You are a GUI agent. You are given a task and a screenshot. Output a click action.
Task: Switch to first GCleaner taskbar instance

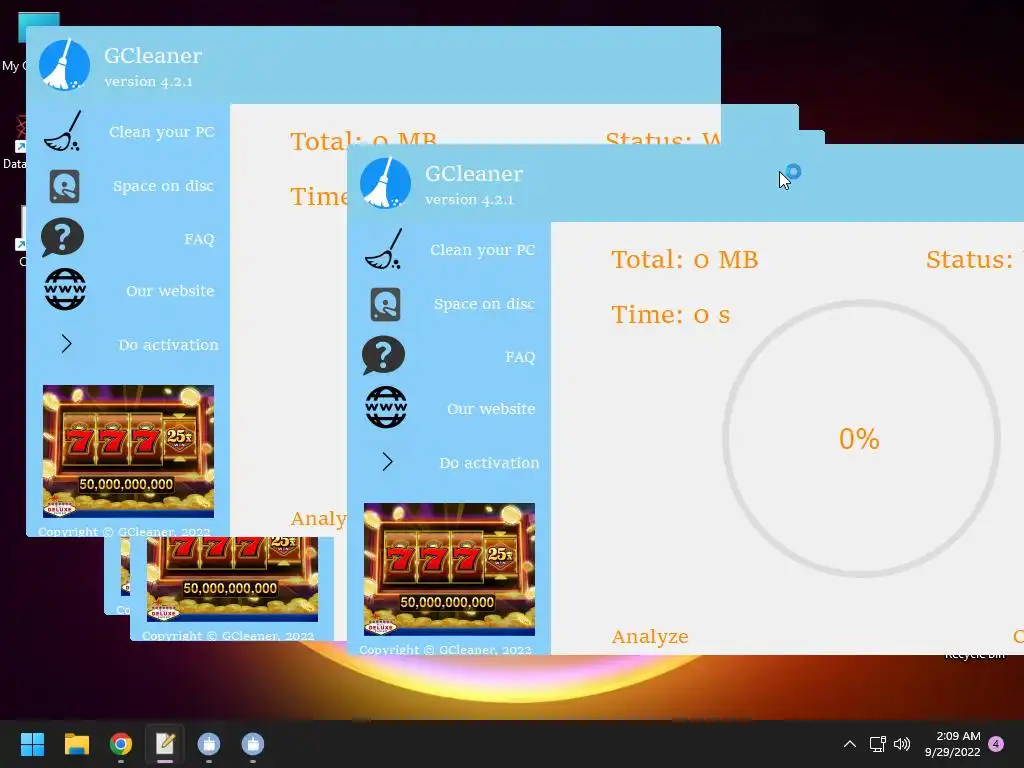point(209,744)
